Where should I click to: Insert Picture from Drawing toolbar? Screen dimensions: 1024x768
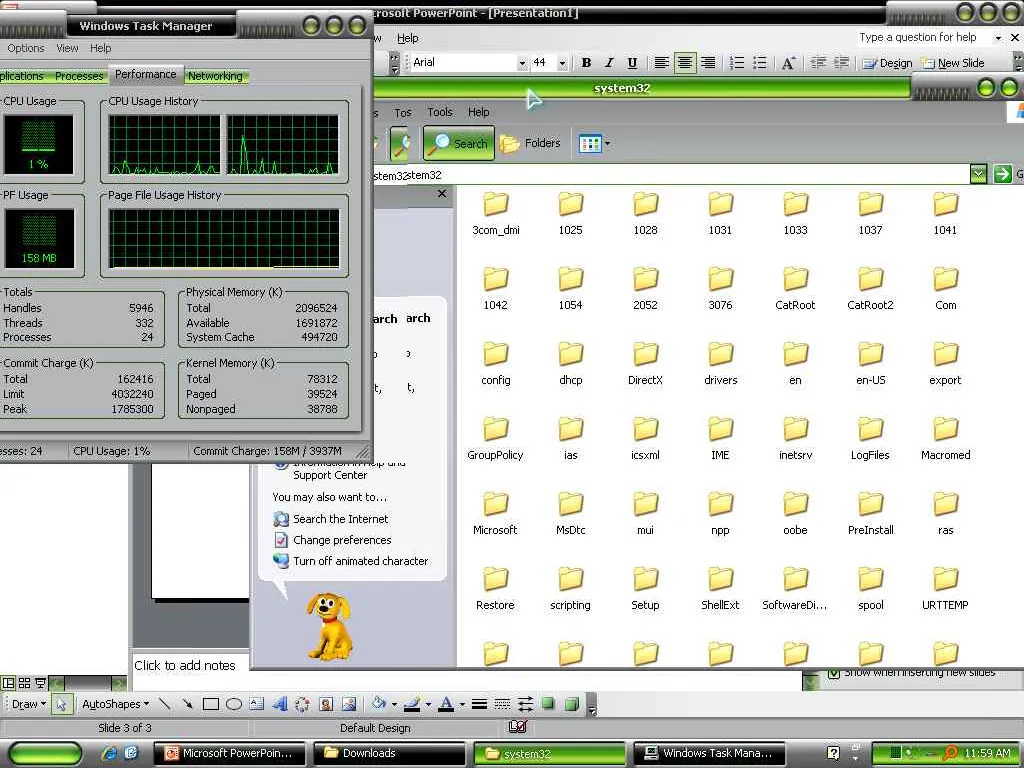pyautogui.click(x=349, y=704)
